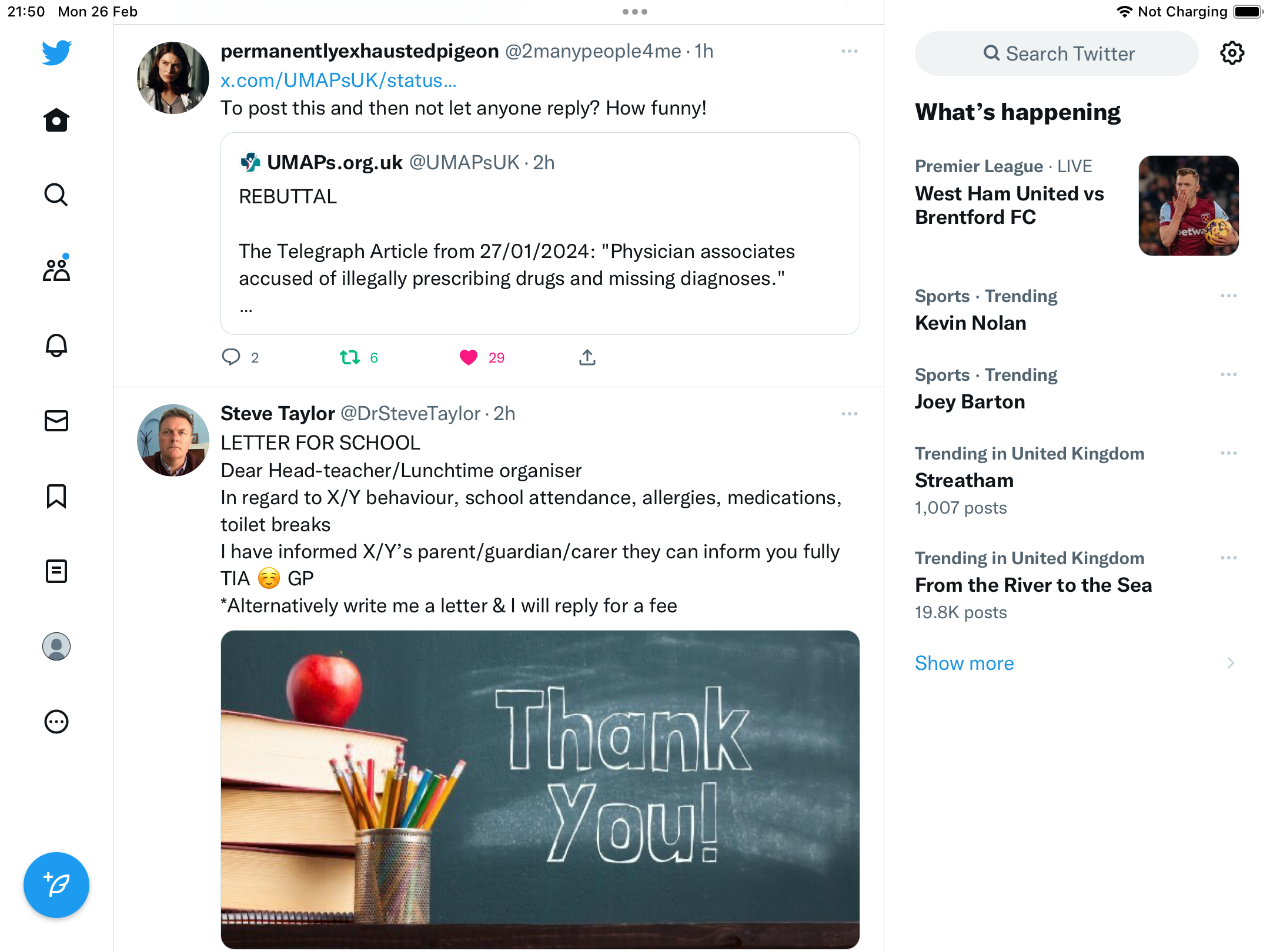Open the Lists icon in sidebar
1270x952 pixels.
[56, 571]
